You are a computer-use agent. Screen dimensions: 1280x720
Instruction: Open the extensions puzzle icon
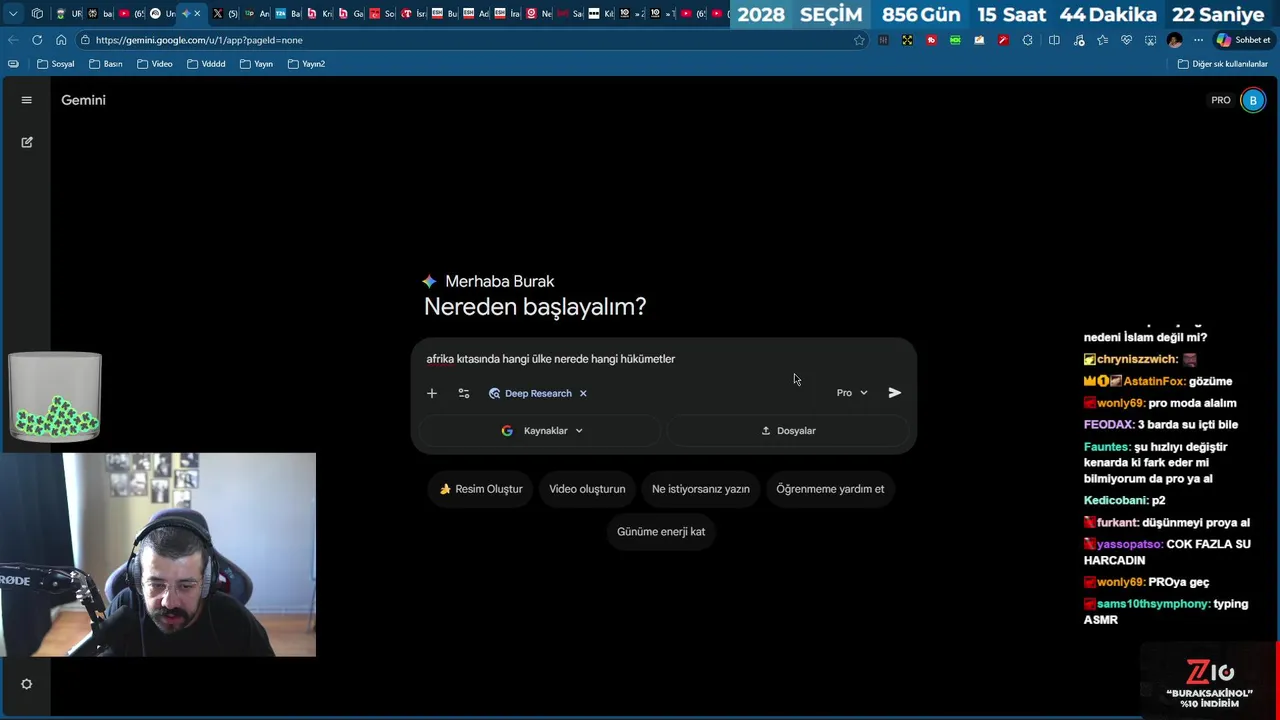(x=1027, y=40)
